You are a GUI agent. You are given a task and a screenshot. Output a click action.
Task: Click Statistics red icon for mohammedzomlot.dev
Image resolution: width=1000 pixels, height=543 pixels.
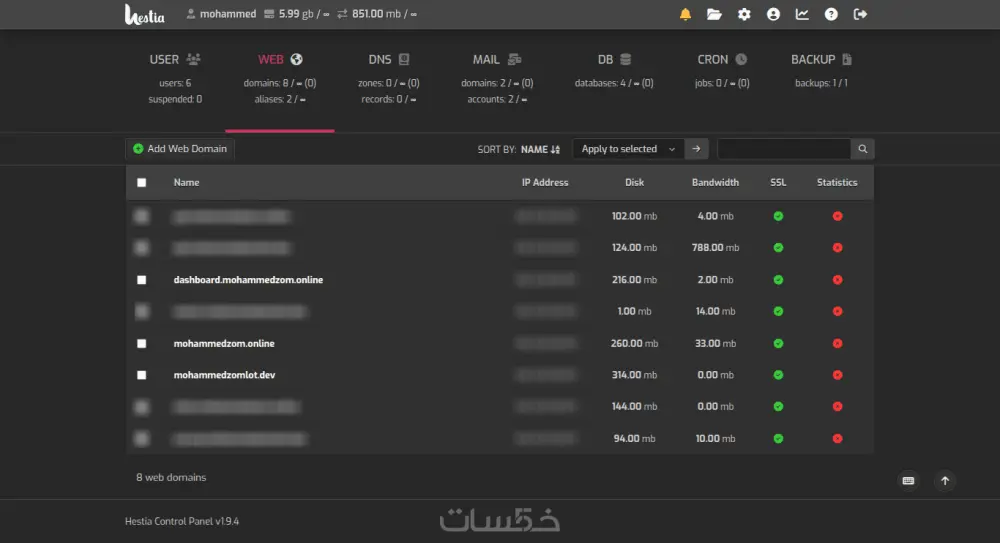click(837, 375)
